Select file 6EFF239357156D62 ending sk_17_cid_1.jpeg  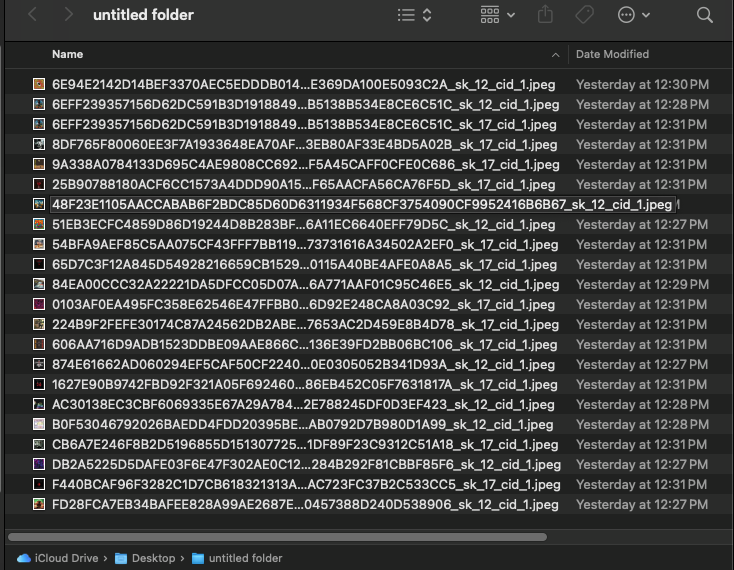(304, 124)
